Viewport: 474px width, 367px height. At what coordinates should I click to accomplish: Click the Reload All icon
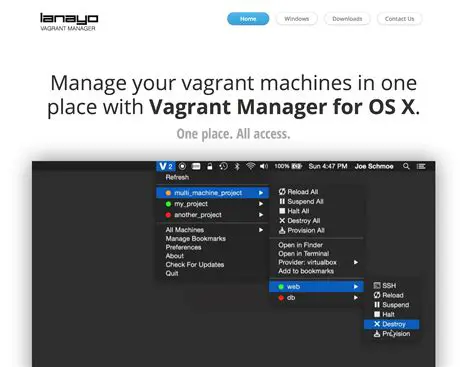(282, 191)
